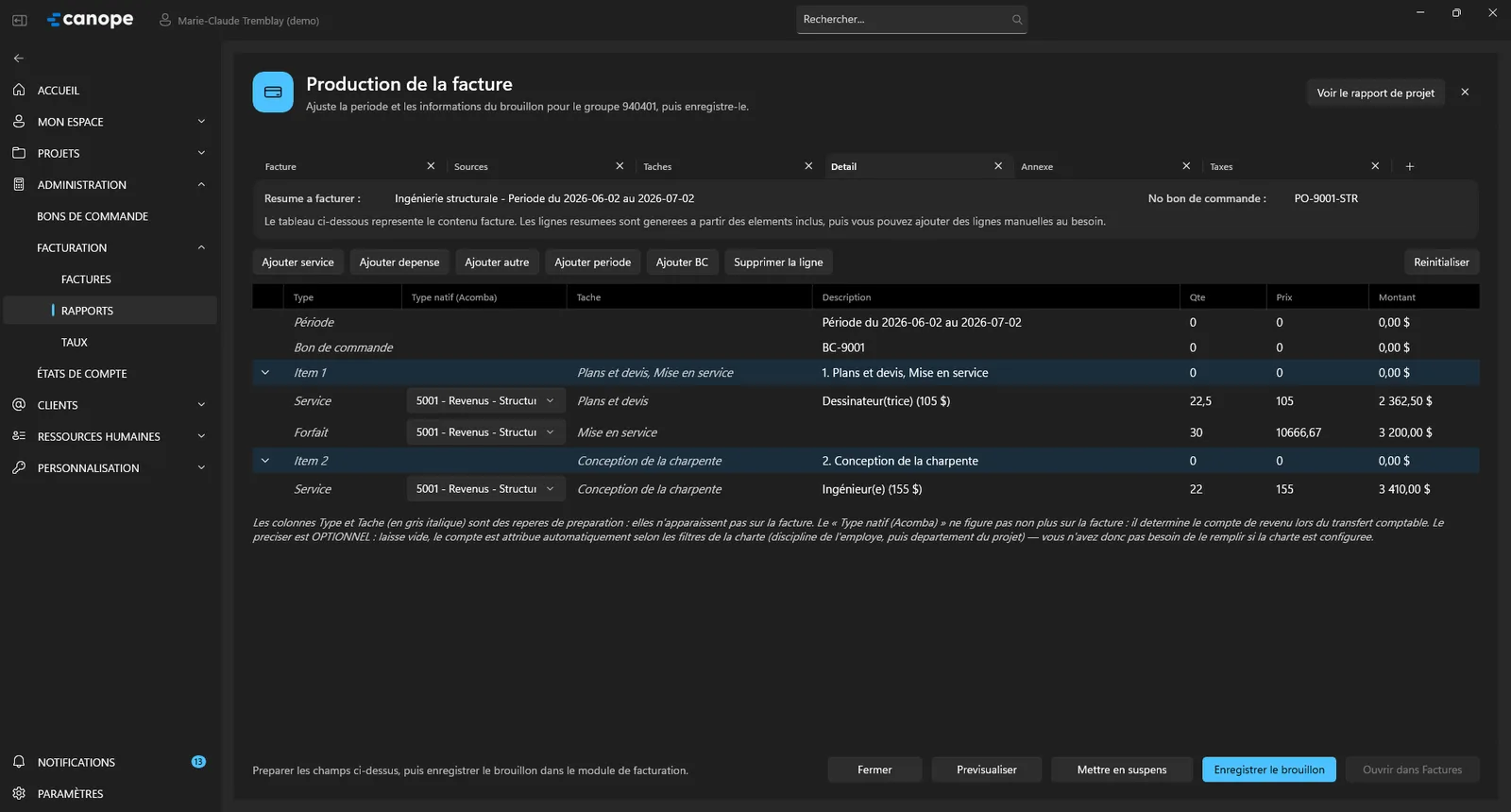The image size is (1511, 812).
Task: Go back with the left arrow
Action: [19, 59]
